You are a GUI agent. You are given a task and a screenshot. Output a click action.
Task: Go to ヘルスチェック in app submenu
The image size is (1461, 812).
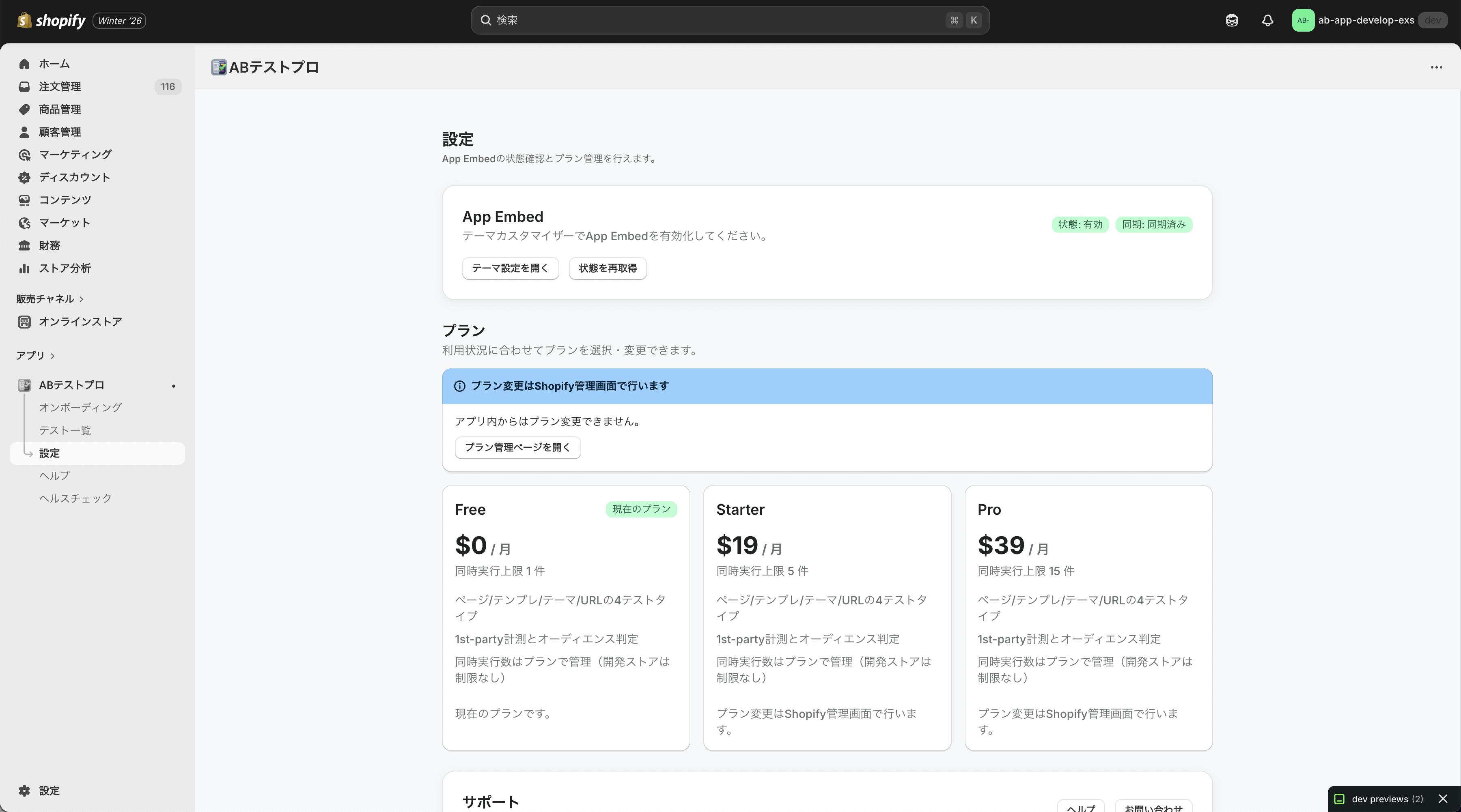coord(75,498)
